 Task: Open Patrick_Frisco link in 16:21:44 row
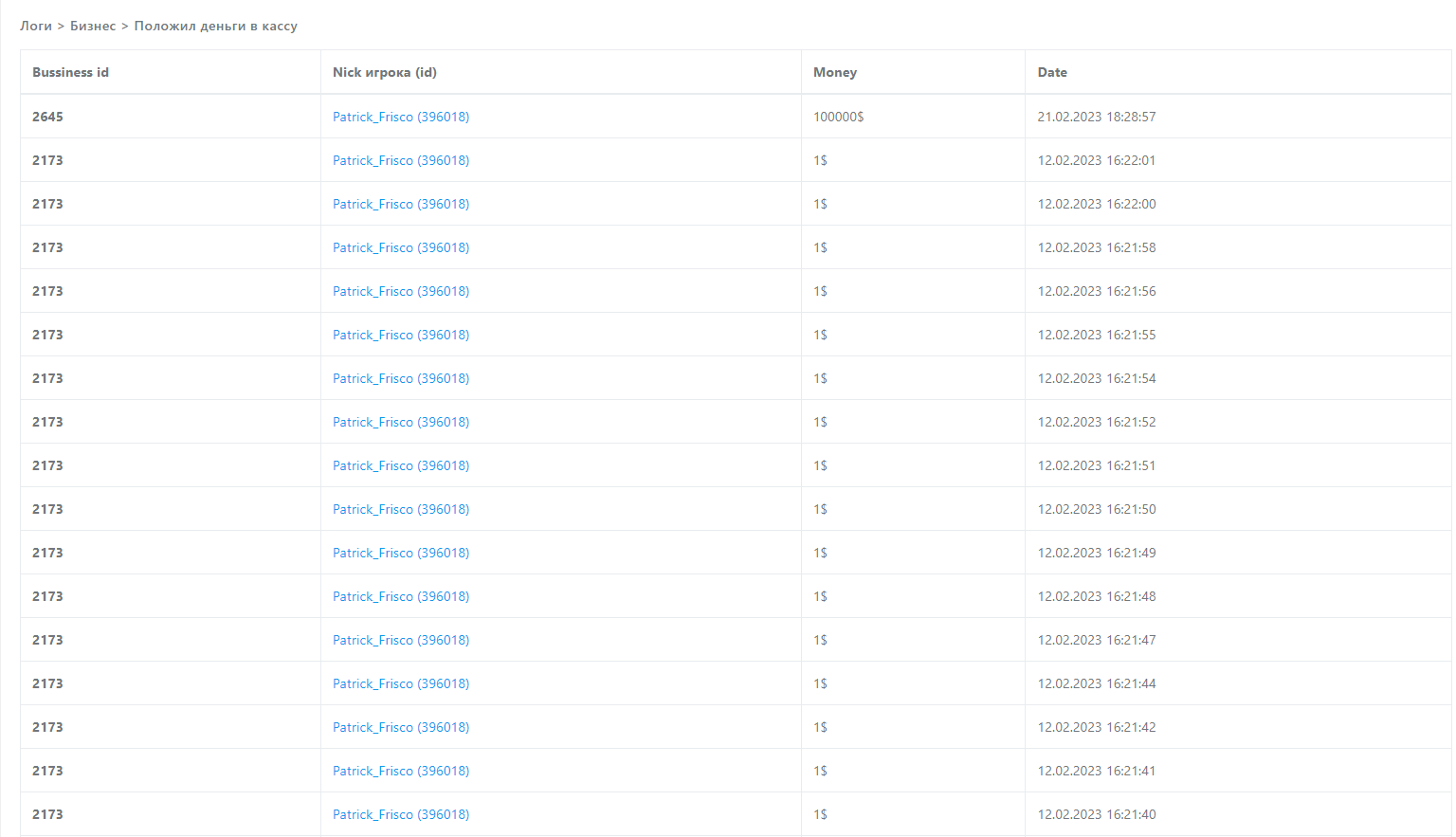point(400,683)
